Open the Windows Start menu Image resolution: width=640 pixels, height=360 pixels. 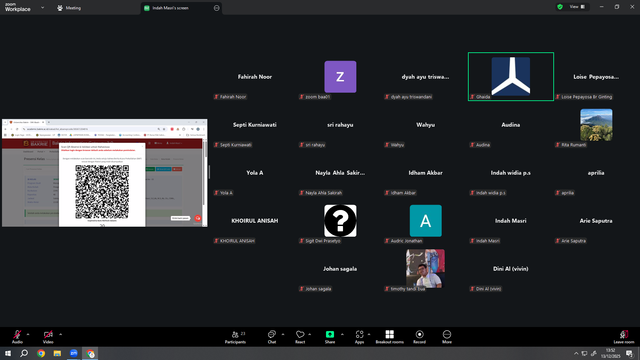[x=8, y=353]
